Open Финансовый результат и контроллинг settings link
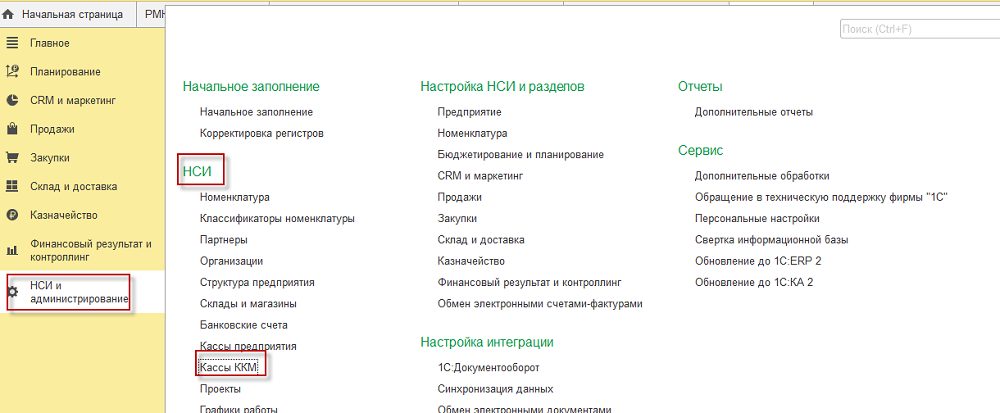Image resolution: width=1000 pixels, height=413 pixels. [529, 282]
